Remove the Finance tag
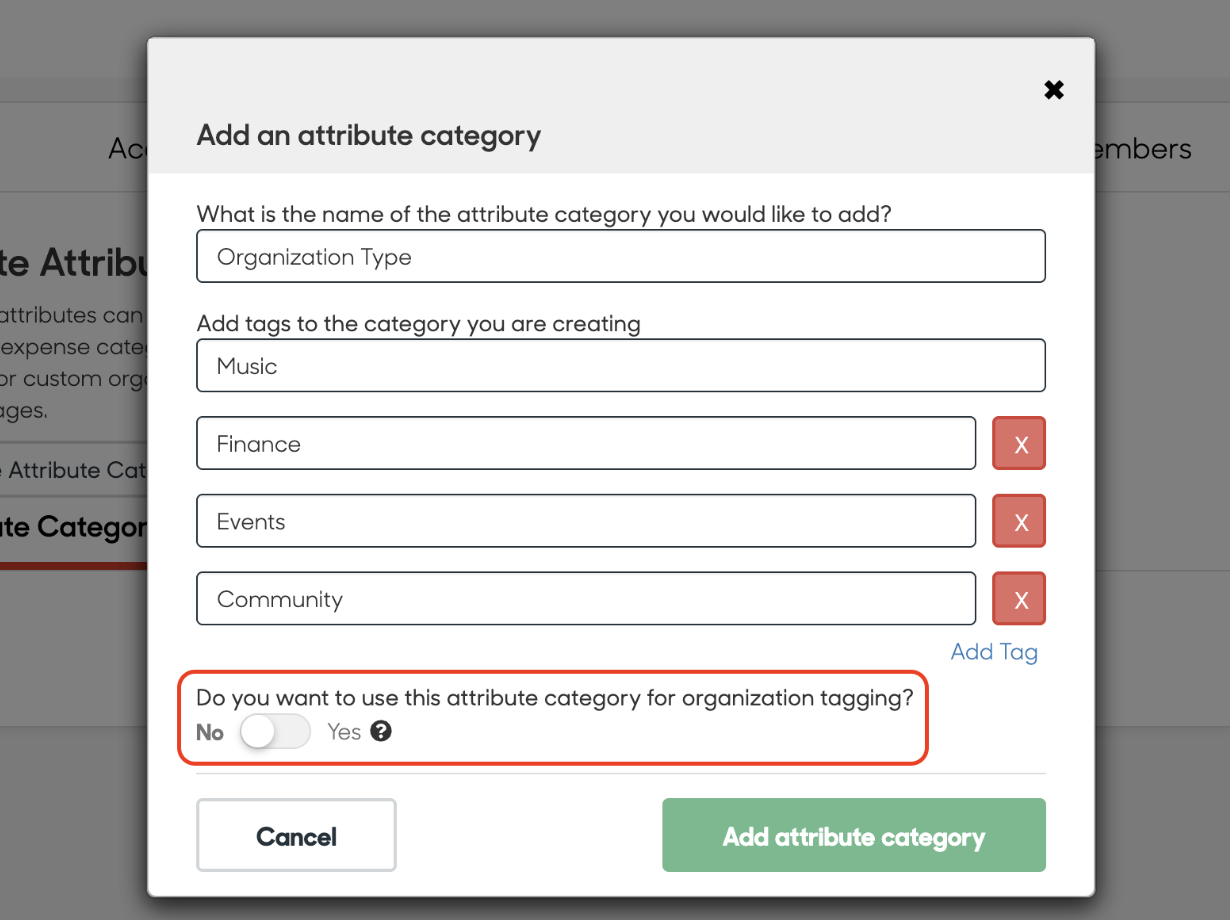 [1018, 443]
